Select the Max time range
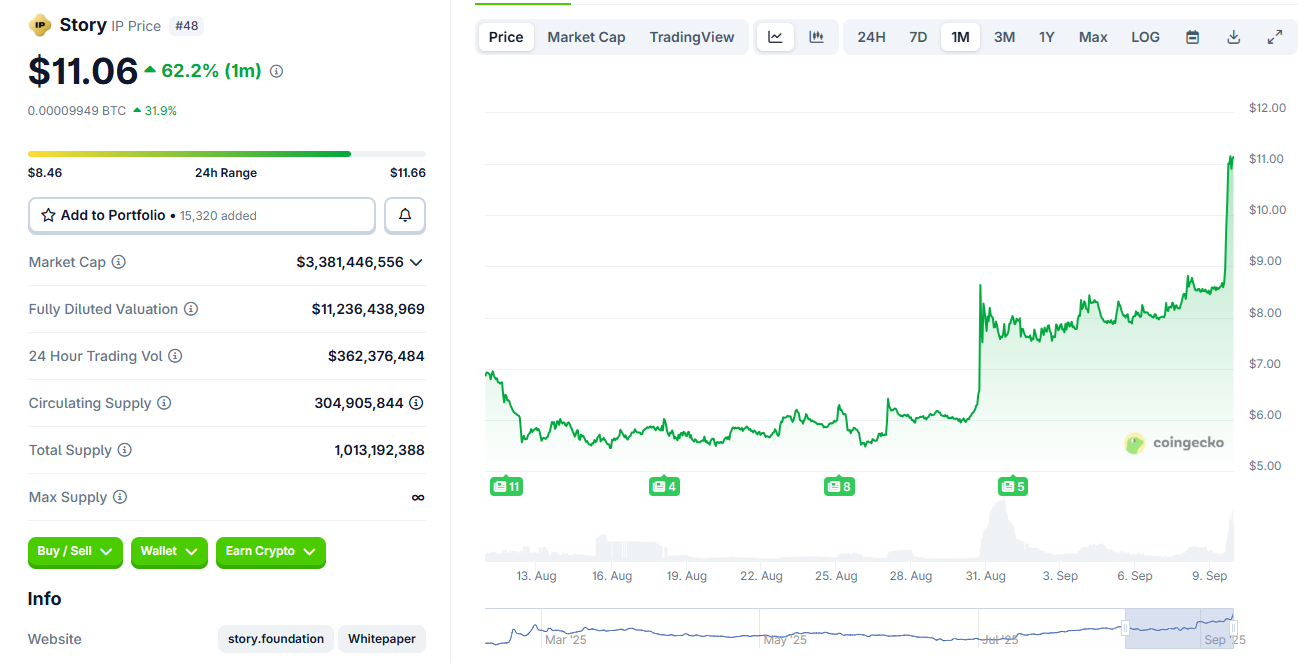Screen dimensions: 1304x663 pyautogui.click(x=1092, y=36)
